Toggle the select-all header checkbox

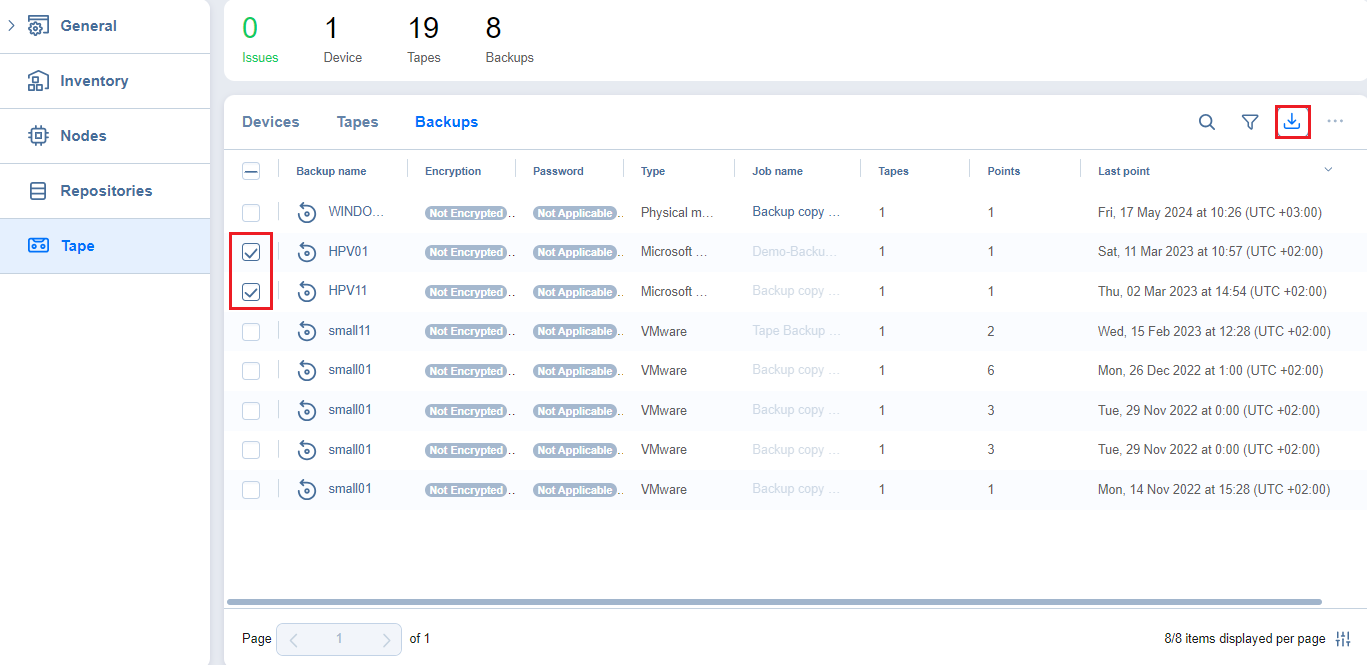point(251,171)
